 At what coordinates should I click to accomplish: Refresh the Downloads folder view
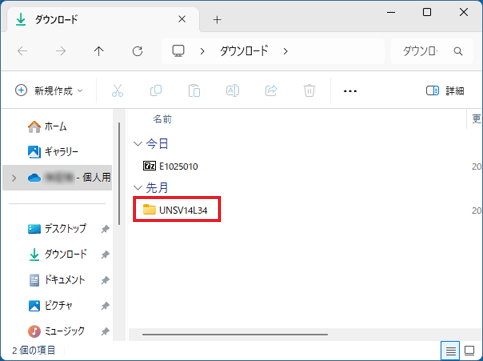137,51
